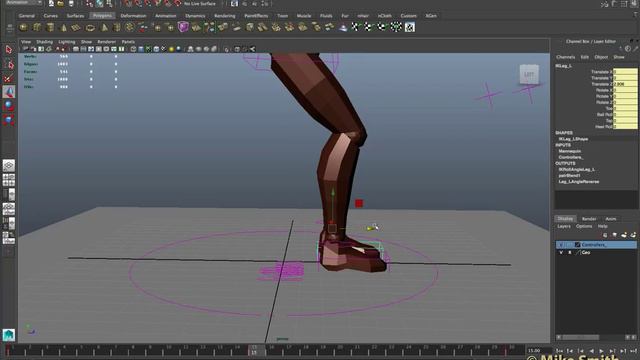Click the purple cube shelf icon

coord(183,27)
